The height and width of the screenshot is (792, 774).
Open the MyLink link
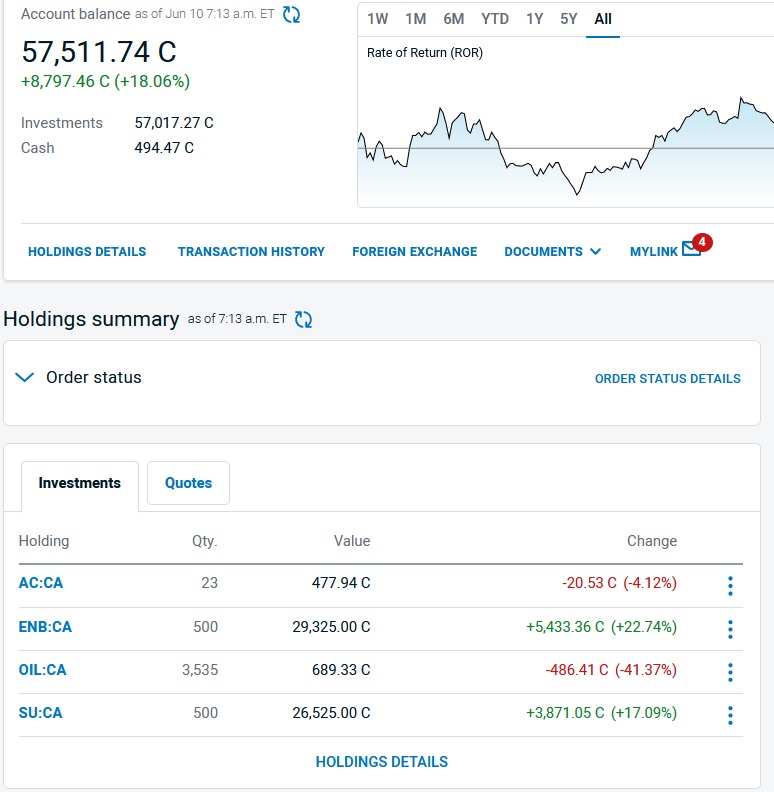click(654, 252)
